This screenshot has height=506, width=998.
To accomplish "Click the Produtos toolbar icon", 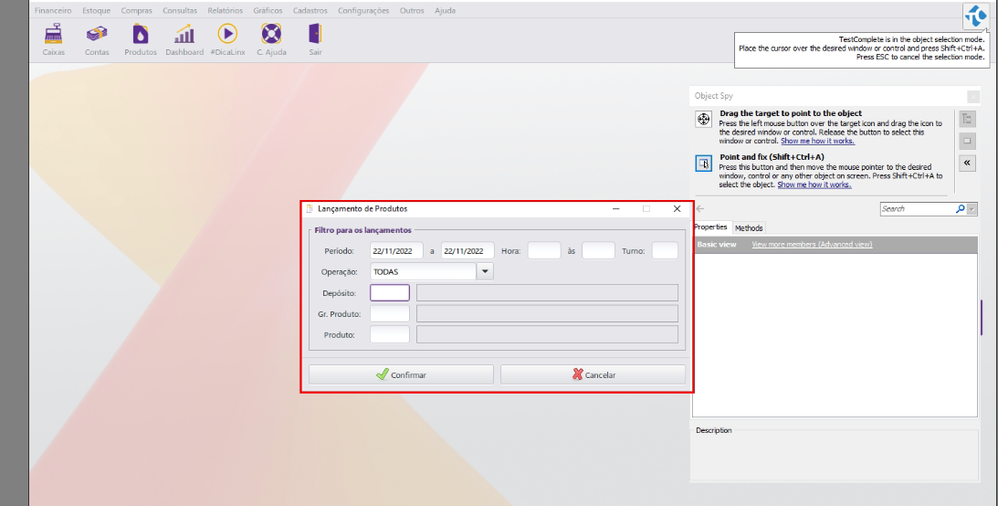I will (x=140, y=35).
